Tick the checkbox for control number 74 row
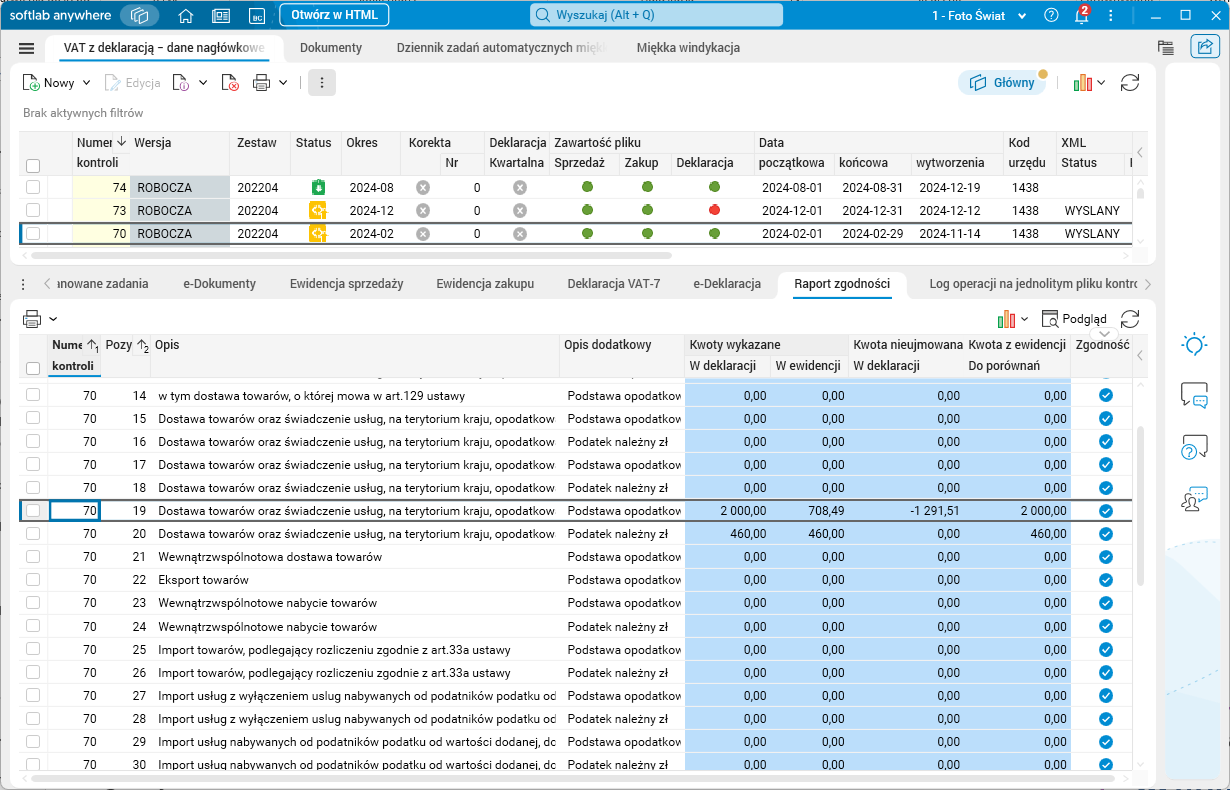 [x=33, y=187]
